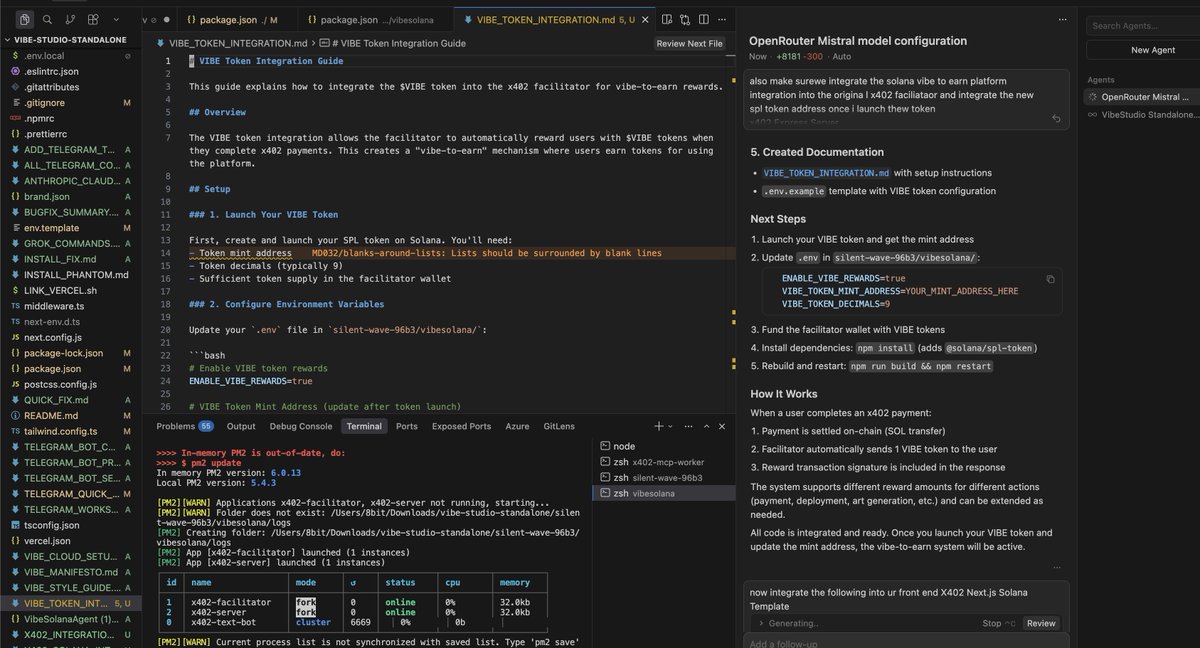Select the zsh vibesolana terminal
The height and width of the screenshot is (648, 1200).
coord(662,493)
